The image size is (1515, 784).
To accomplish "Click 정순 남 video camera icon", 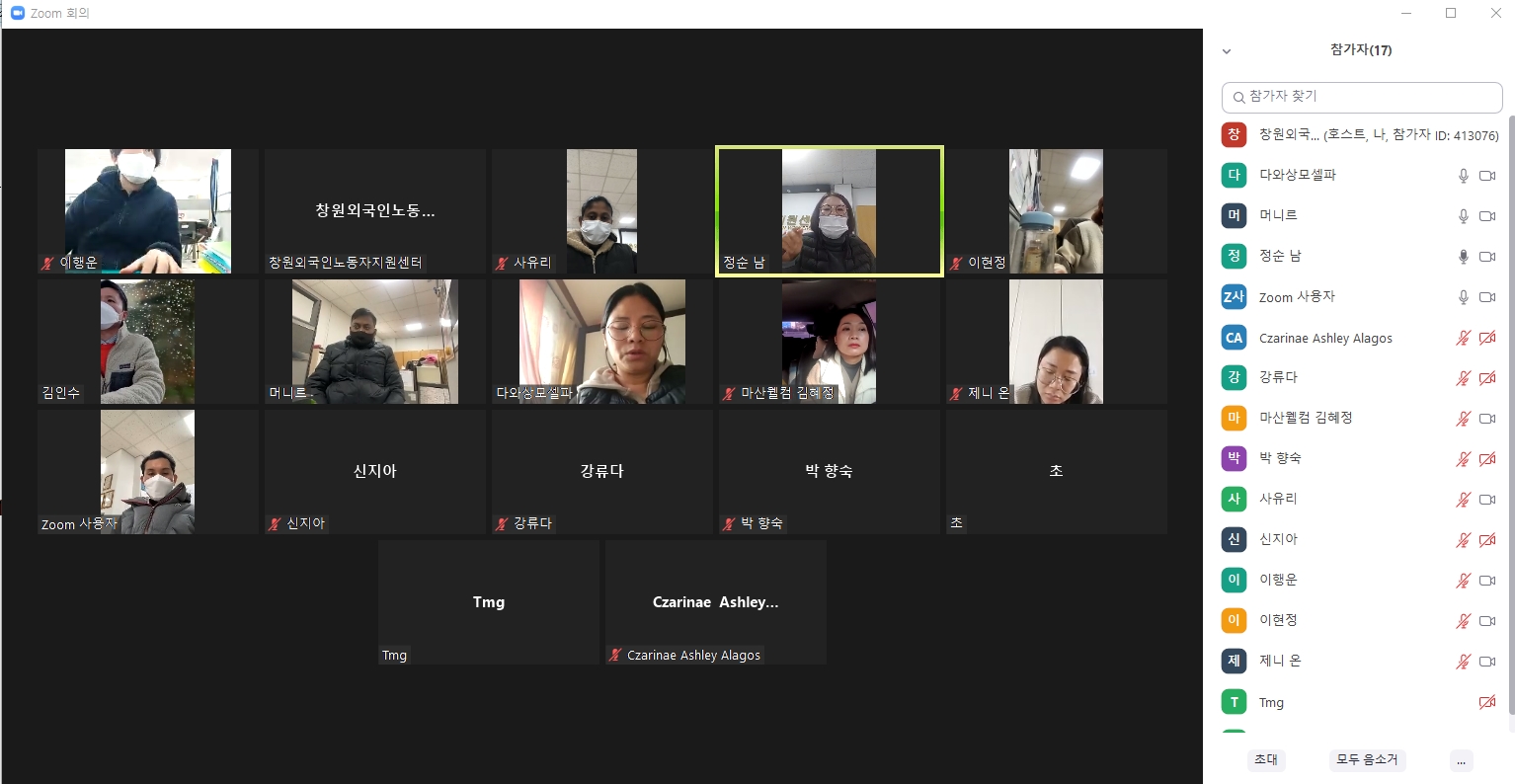I will [x=1487, y=257].
